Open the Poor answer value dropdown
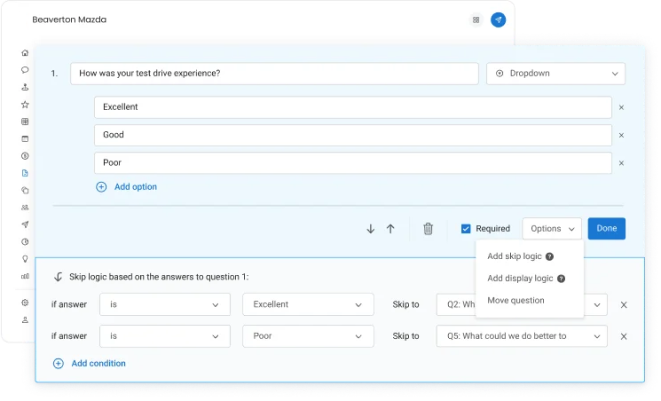 (307, 336)
